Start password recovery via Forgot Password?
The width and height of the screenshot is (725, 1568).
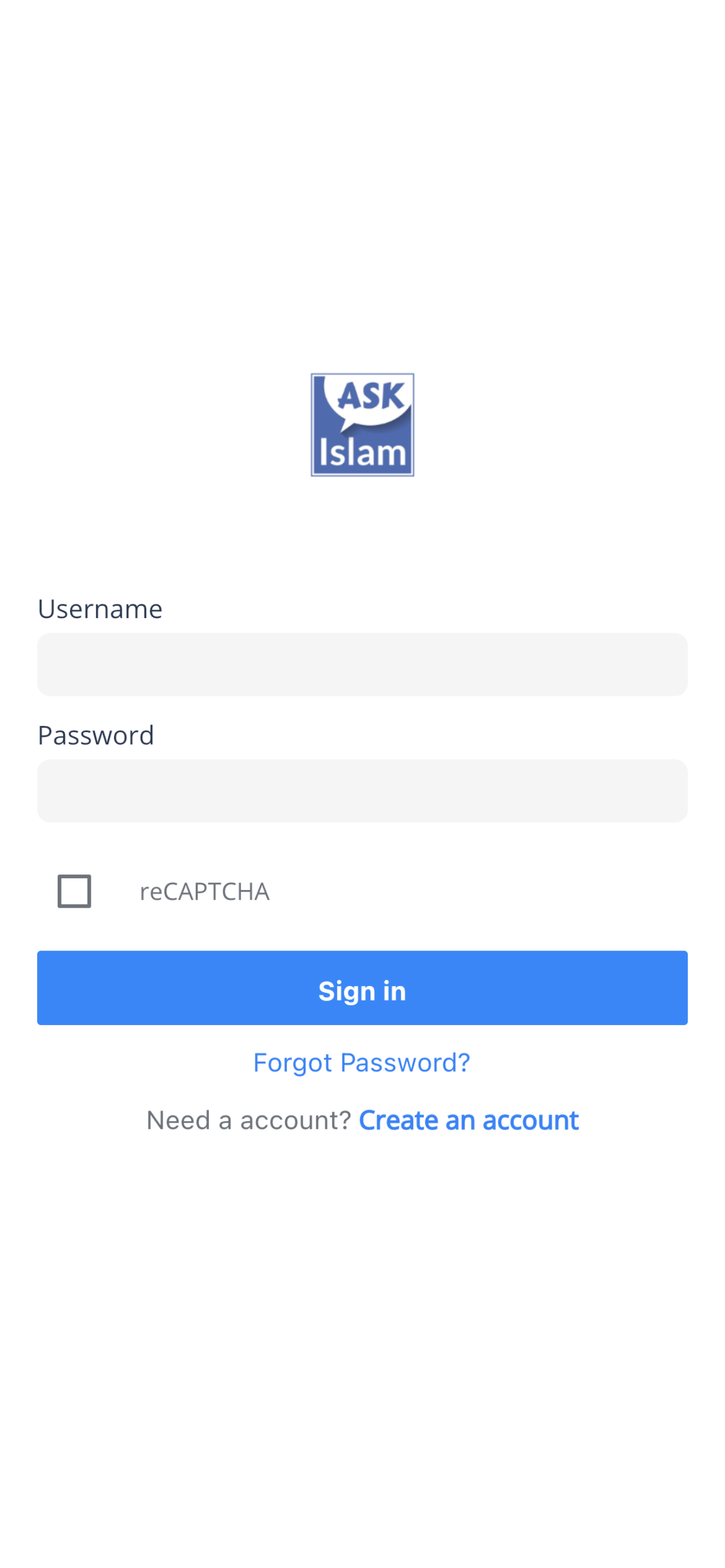point(361,1063)
